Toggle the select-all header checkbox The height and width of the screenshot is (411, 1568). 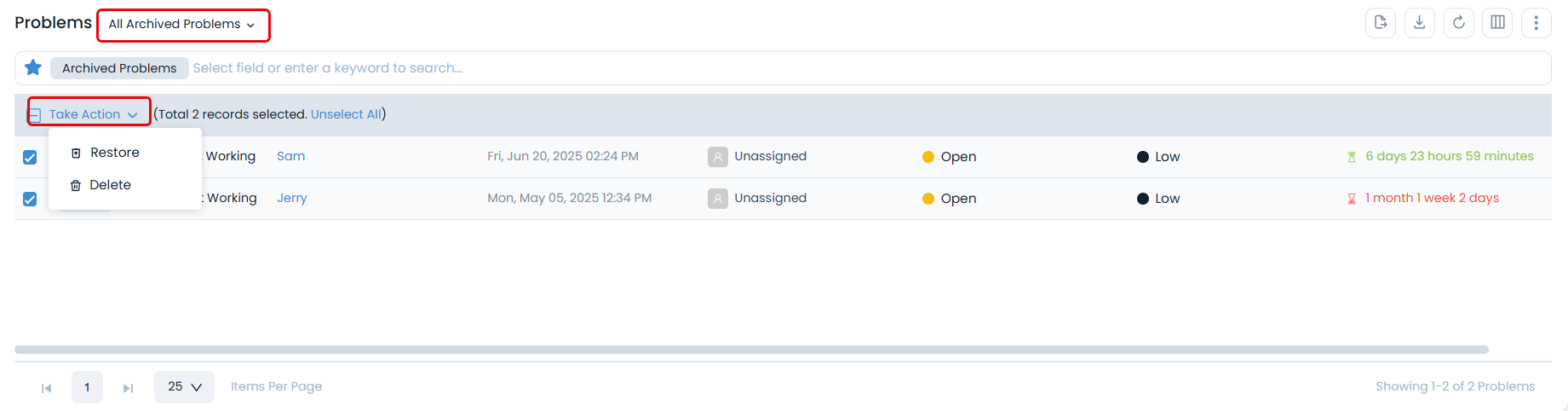tap(35, 115)
